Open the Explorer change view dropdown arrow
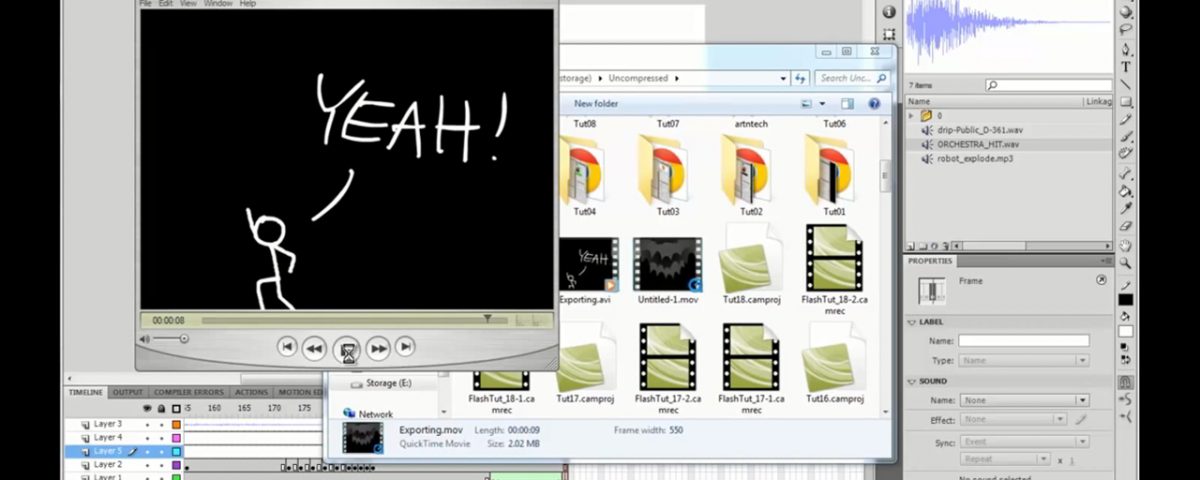This screenshot has width=1200, height=480. (x=823, y=104)
